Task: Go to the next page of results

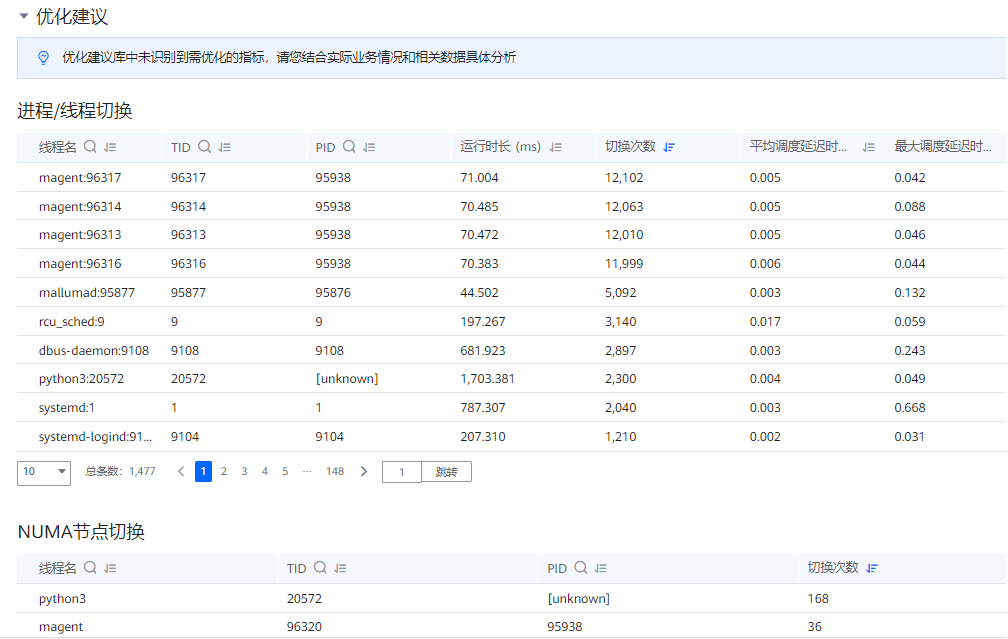Action: [364, 472]
